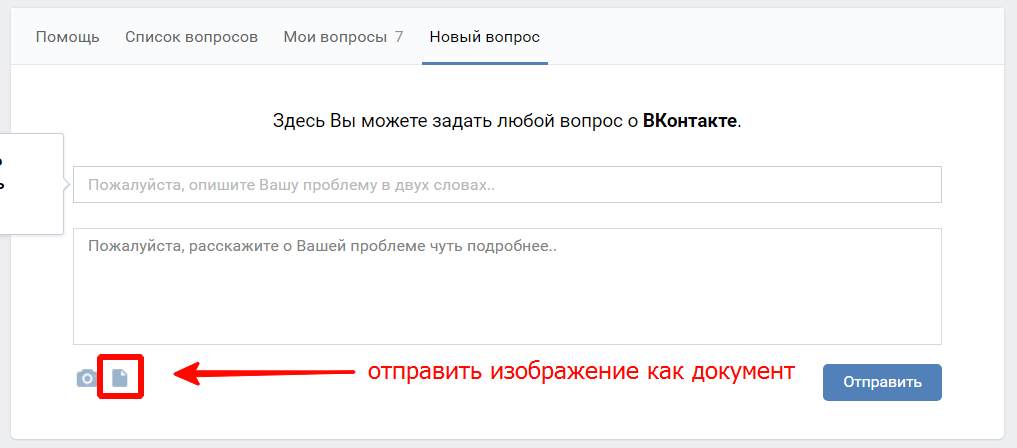Click the blue underline beneath Новый вопрос

[x=484, y=63]
